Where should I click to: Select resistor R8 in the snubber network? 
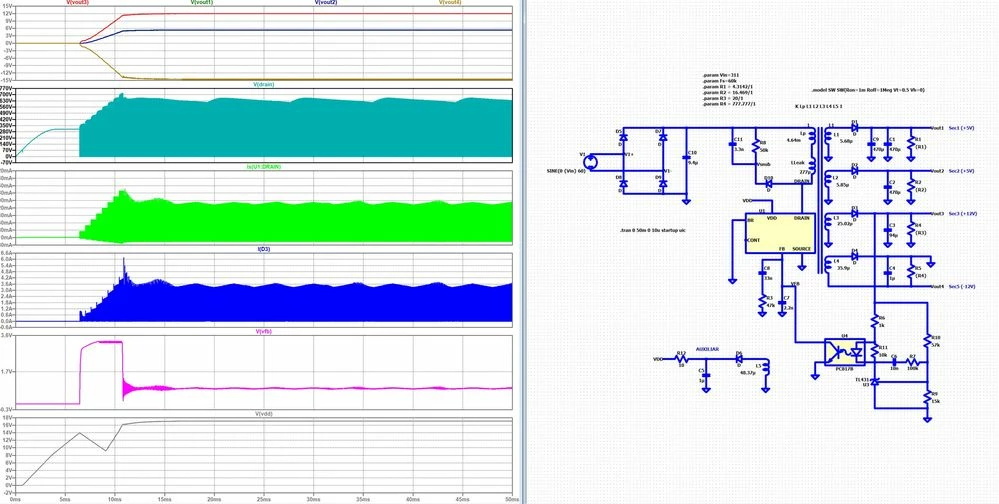(x=756, y=147)
